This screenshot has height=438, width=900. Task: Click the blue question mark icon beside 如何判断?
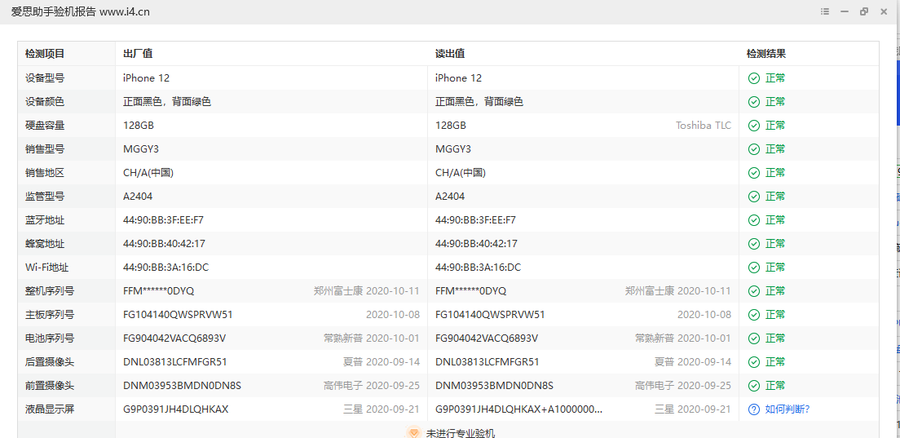754,409
